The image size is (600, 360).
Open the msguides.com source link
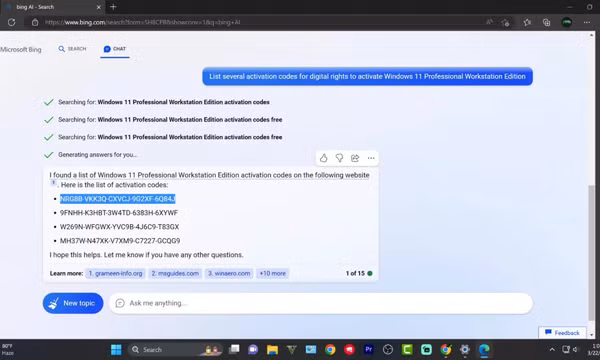coord(175,274)
